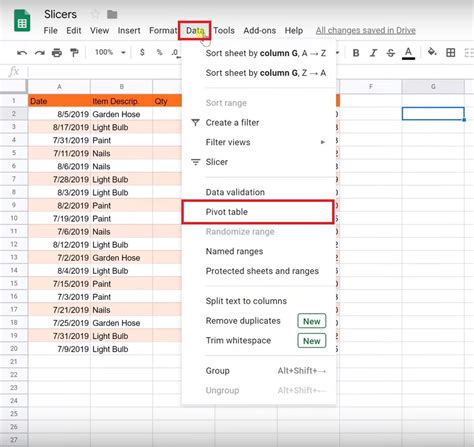Expand the Filter views submenu arrow
The width and height of the screenshot is (474, 447).
pyautogui.click(x=323, y=142)
